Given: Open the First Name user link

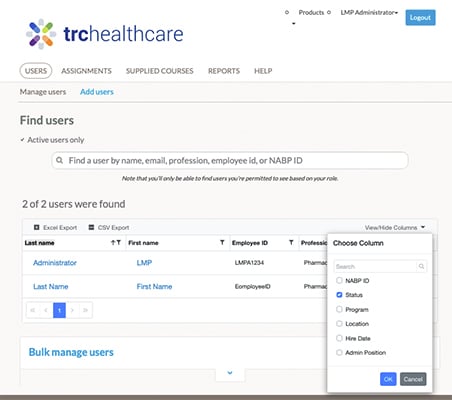Looking at the screenshot, I should click(154, 286).
